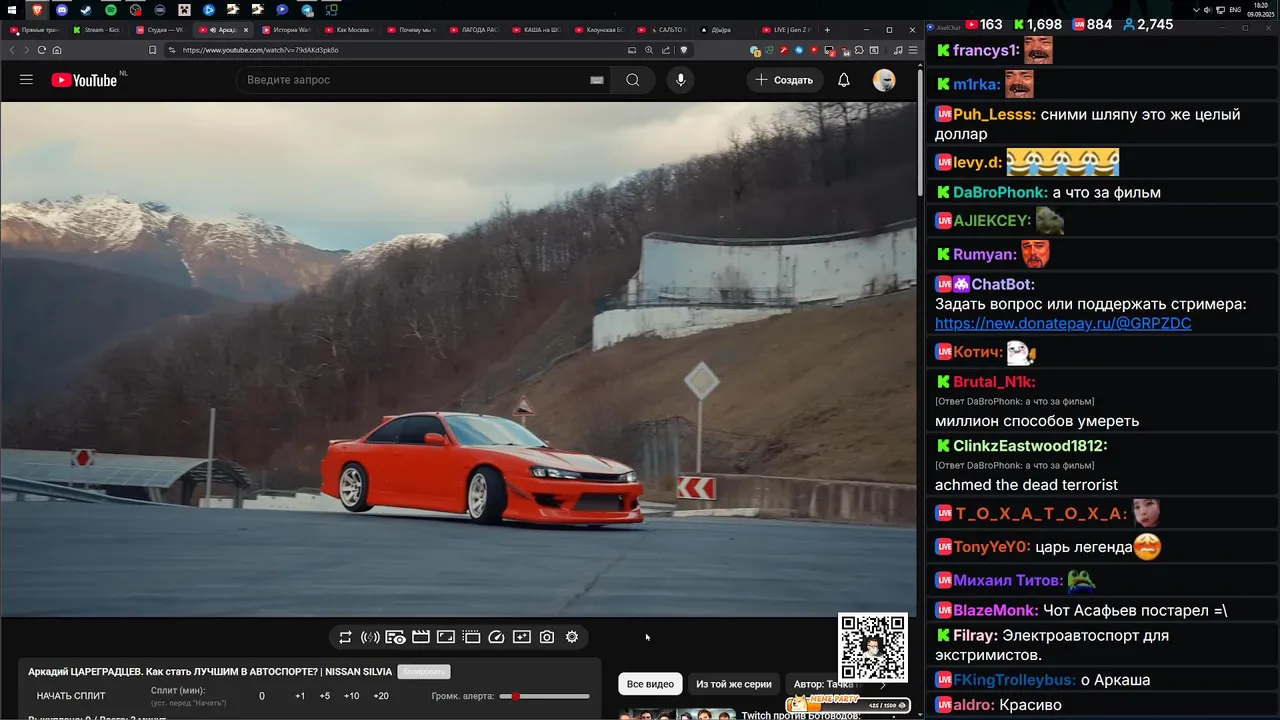Select the Все видео chip
The width and height of the screenshot is (1280, 720).
[650, 684]
